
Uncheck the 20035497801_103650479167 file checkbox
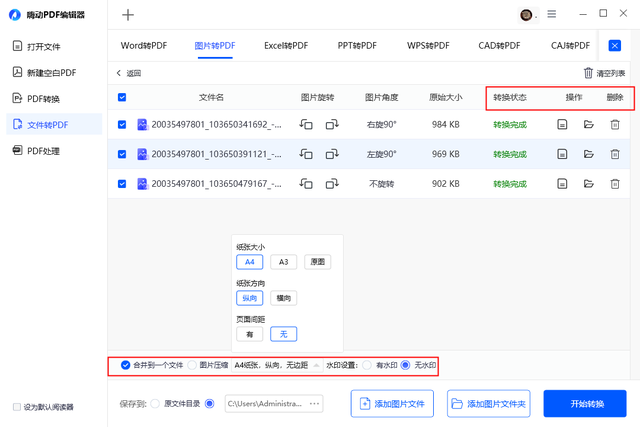pos(122,184)
